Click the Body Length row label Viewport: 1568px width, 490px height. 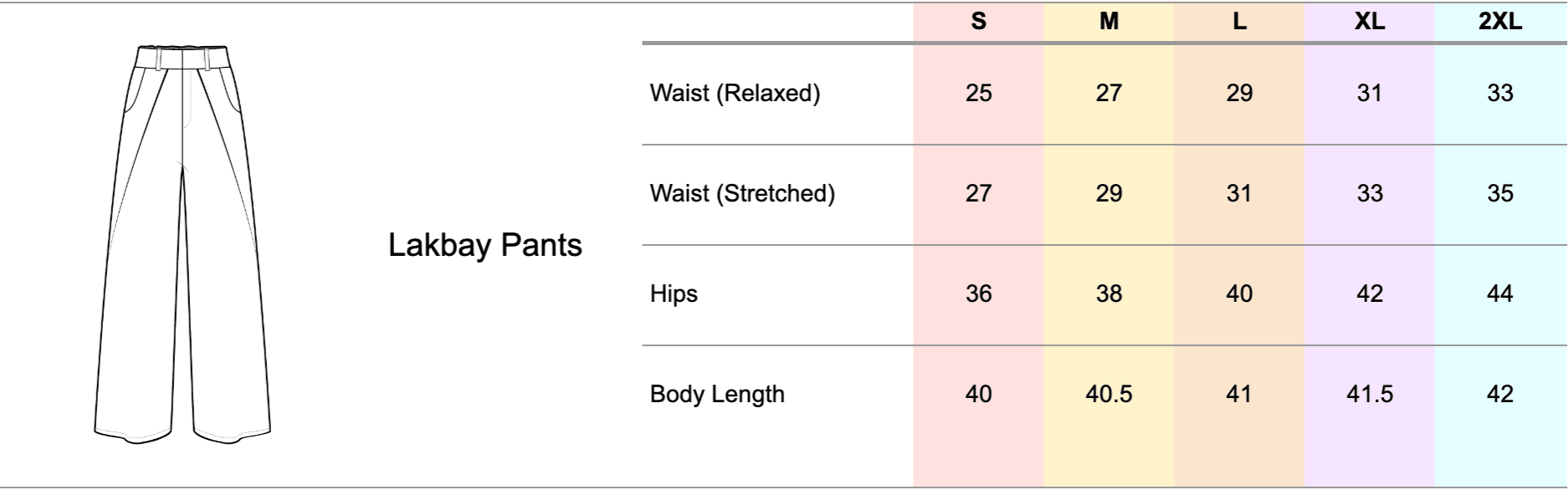coord(717,394)
